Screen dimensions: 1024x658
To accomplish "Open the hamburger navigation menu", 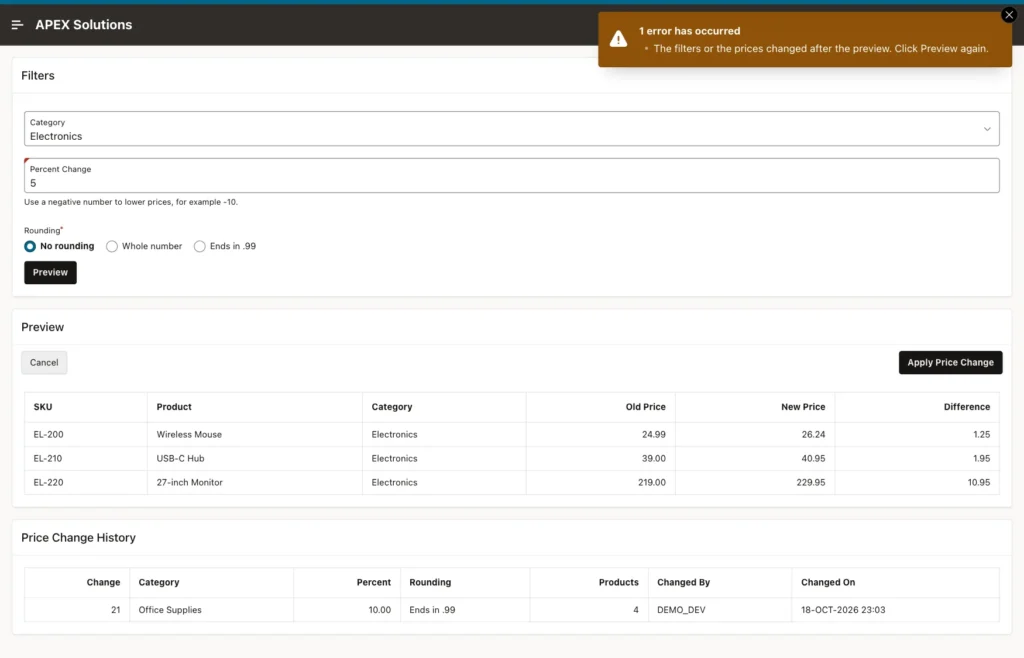I will 18,25.
